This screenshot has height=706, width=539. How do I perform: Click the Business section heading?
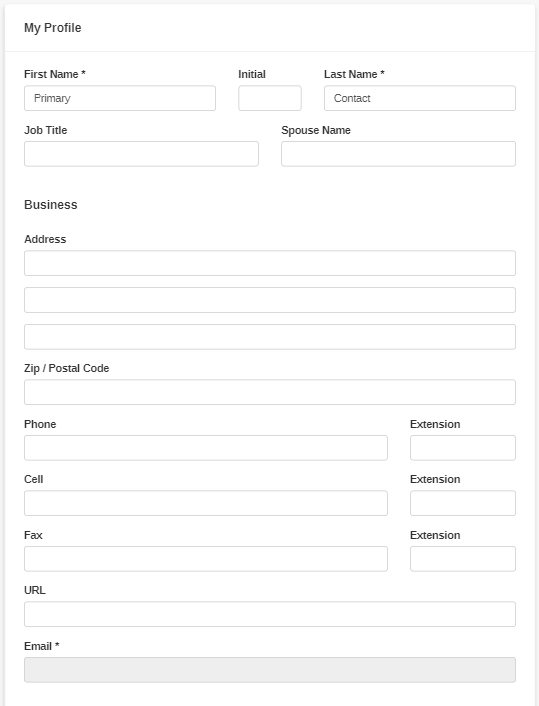click(51, 205)
